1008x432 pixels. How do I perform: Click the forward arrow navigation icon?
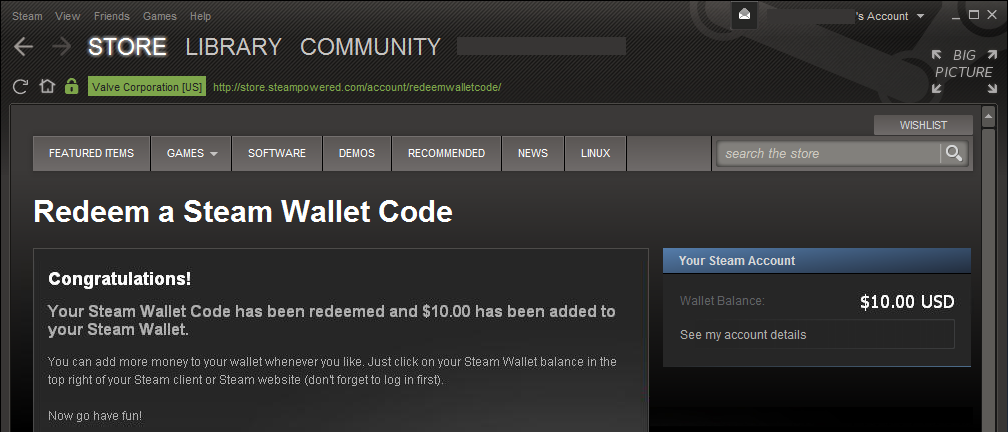61,47
